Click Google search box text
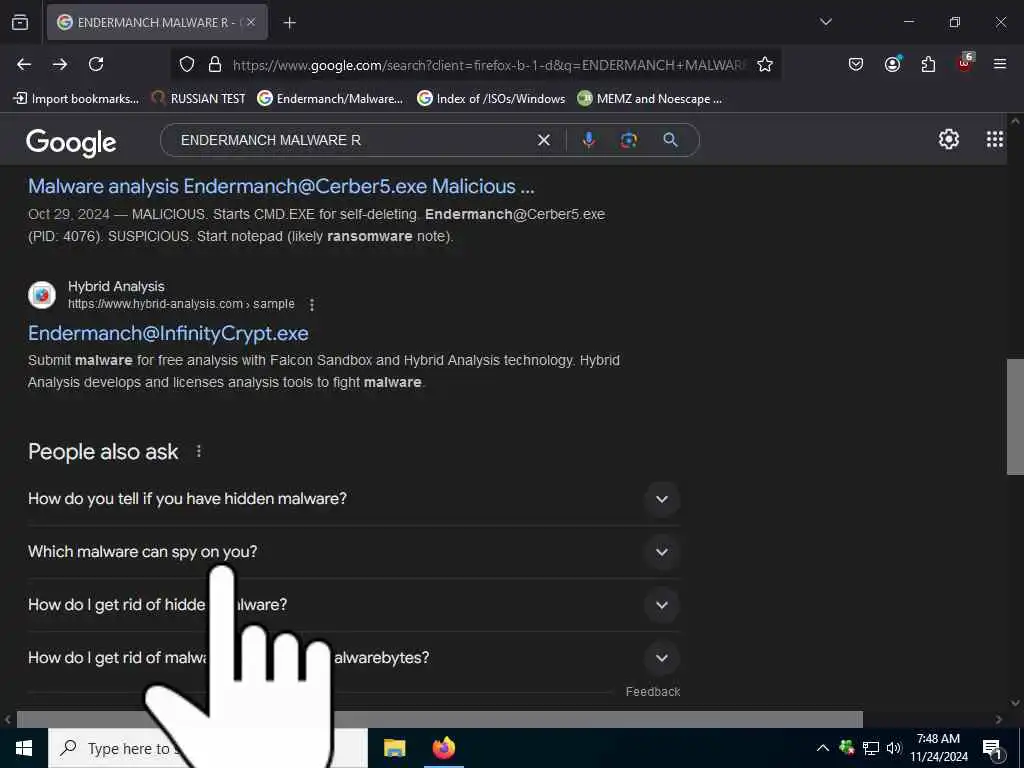 (x=271, y=140)
